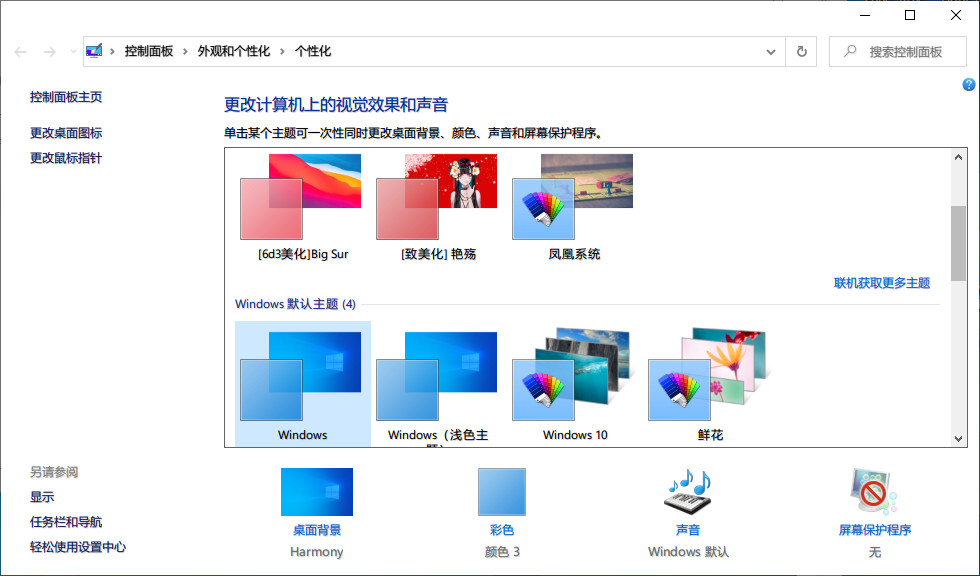Open 显示 display link
980x576 pixels.
[x=42, y=497]
